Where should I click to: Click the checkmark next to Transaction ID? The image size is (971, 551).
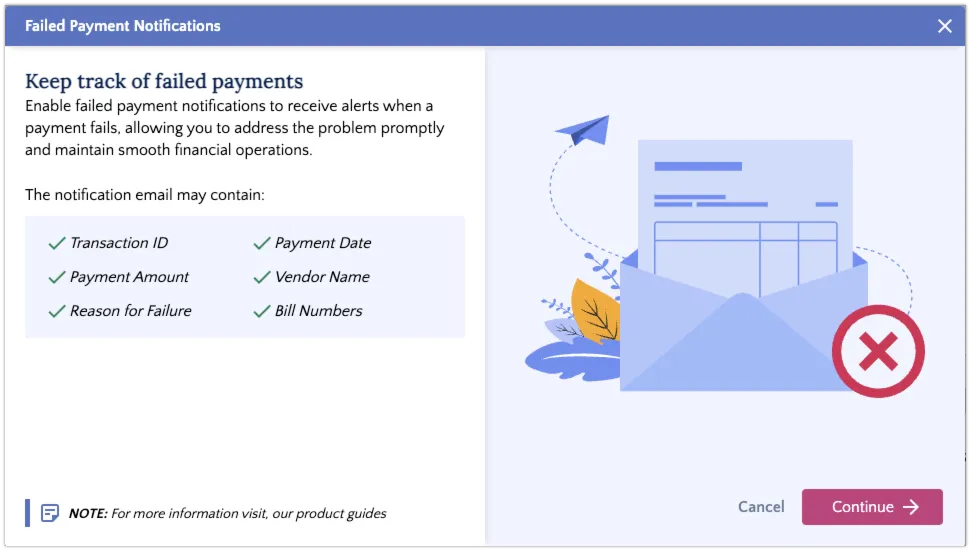pyautogui.click(x=57, y=243)
